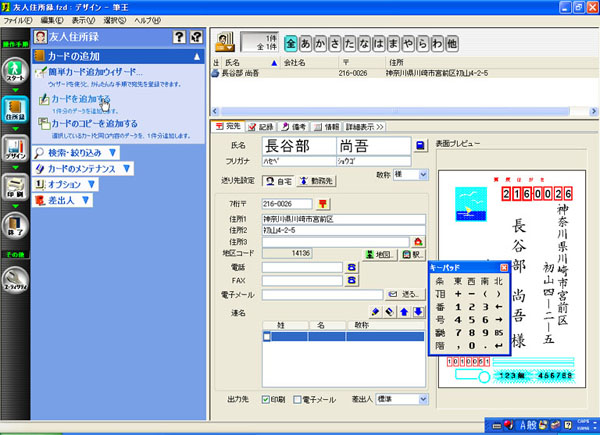
Task: Switch to the 記録 tab
Action: pyautogui.click(x=261, y=127)
